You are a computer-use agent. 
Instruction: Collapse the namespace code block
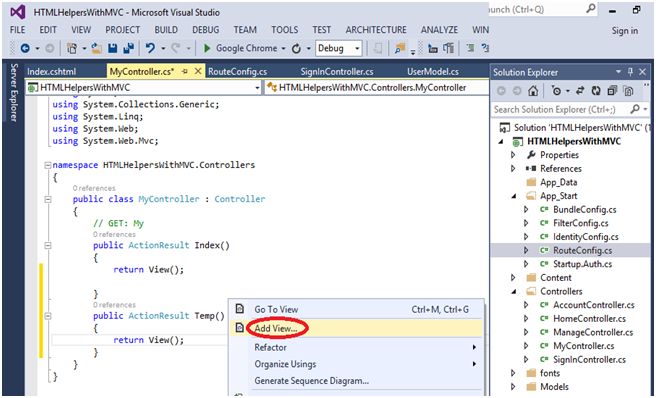pos(48,165)
